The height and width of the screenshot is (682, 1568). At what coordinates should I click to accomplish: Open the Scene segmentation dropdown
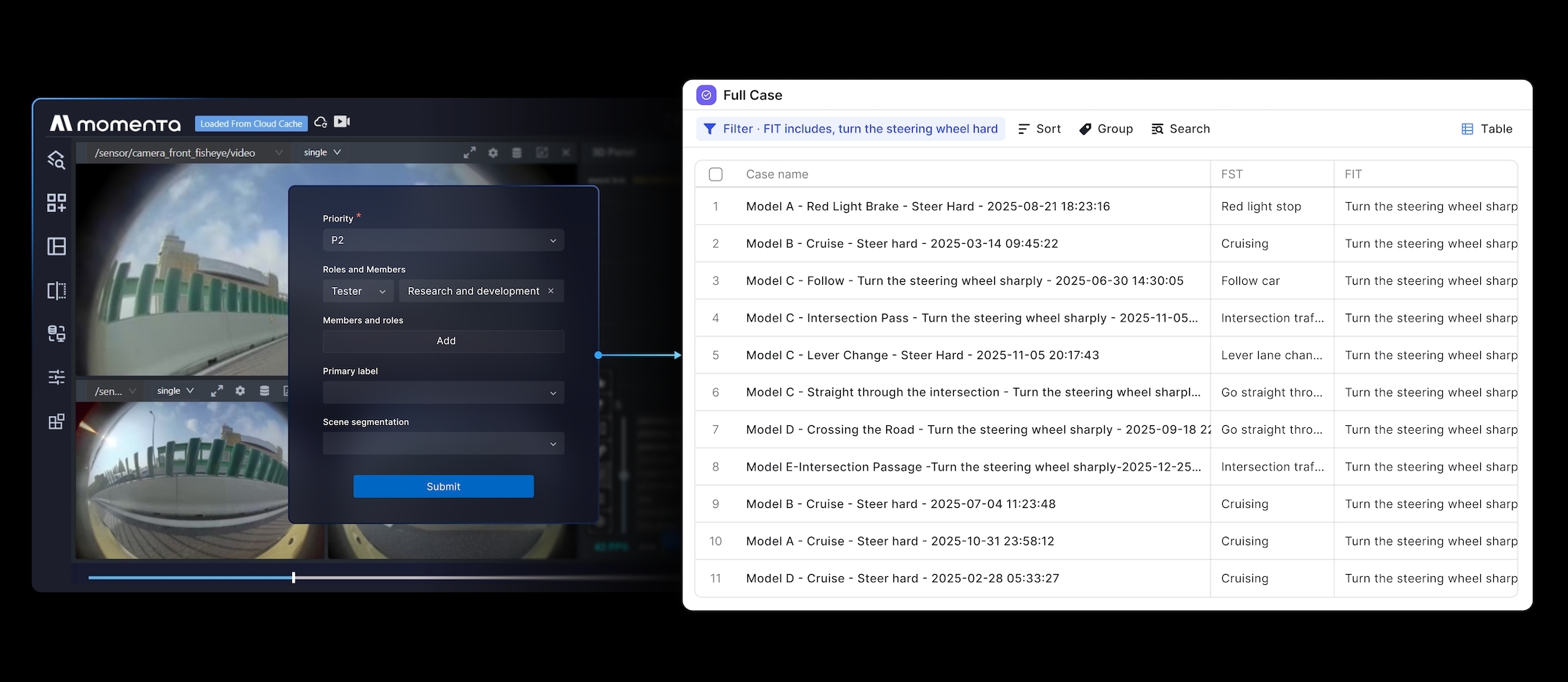click(x=443, y=444)
